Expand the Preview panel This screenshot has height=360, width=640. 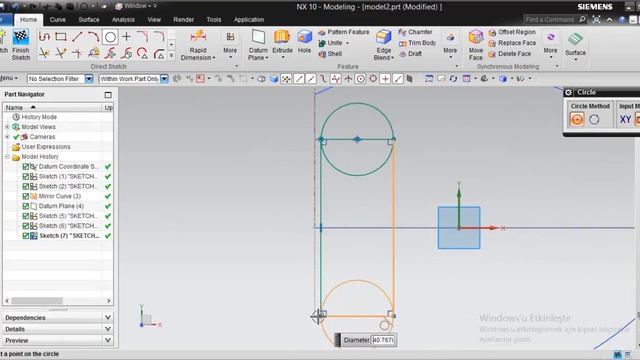coord(108,340)
